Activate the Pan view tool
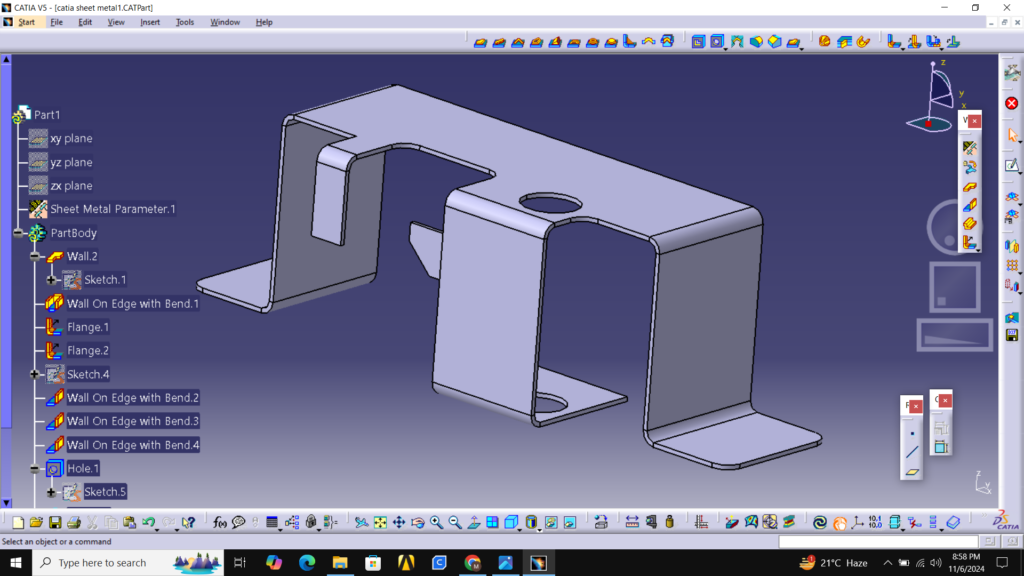The height and width of the screenshot is (576, 1024). (x=399, y=522)
